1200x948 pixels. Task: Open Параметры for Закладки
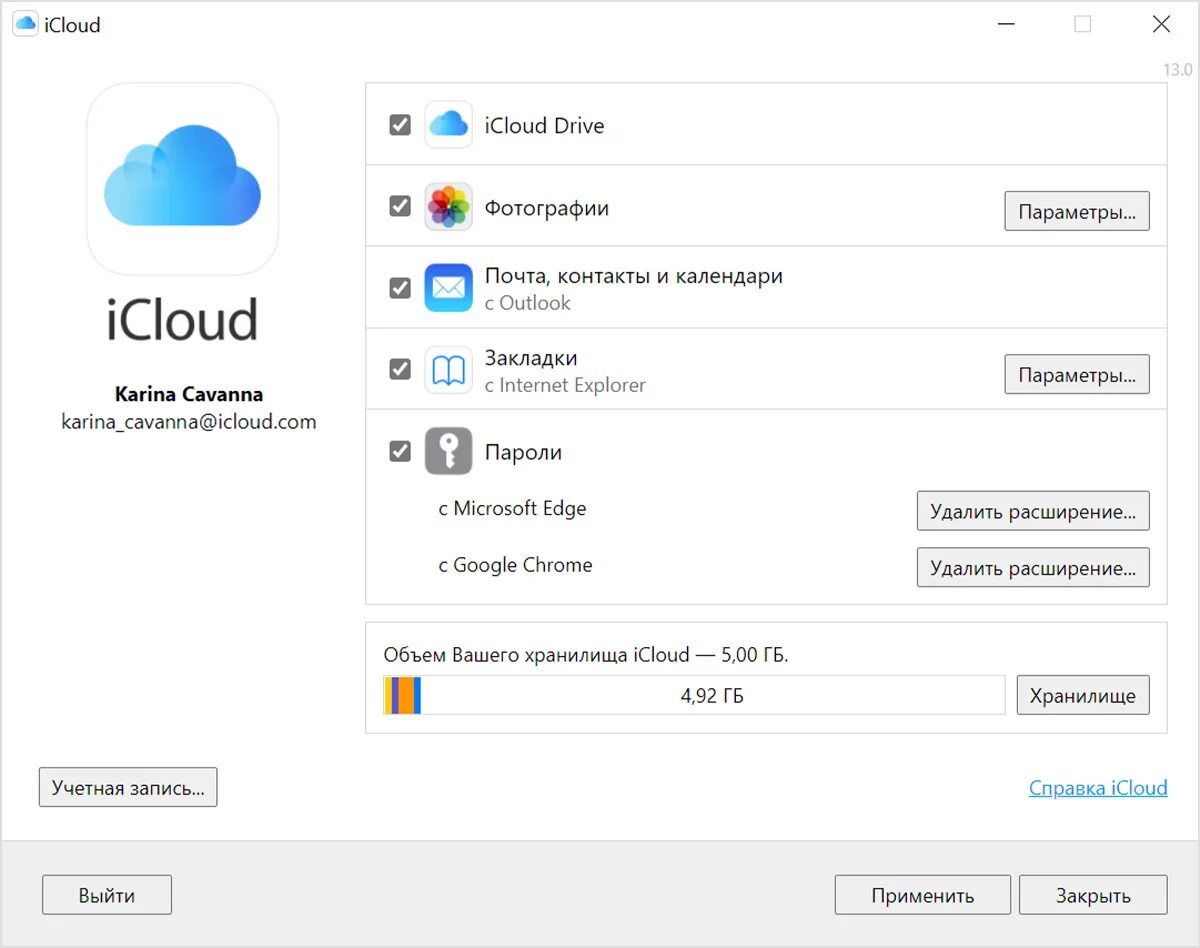click(1077, 375)
